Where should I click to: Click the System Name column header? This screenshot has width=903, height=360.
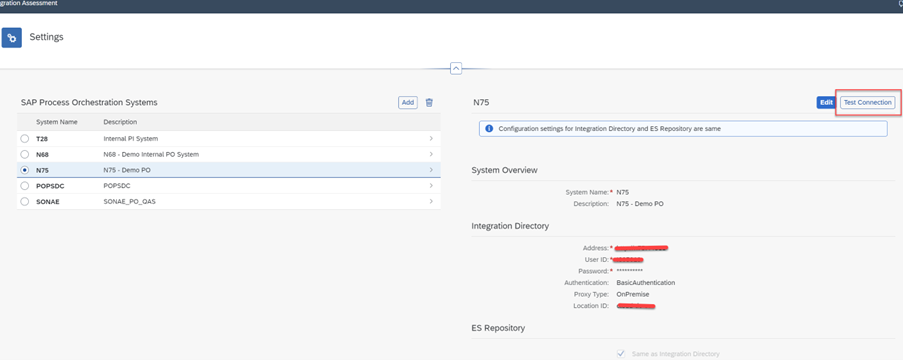56,122
